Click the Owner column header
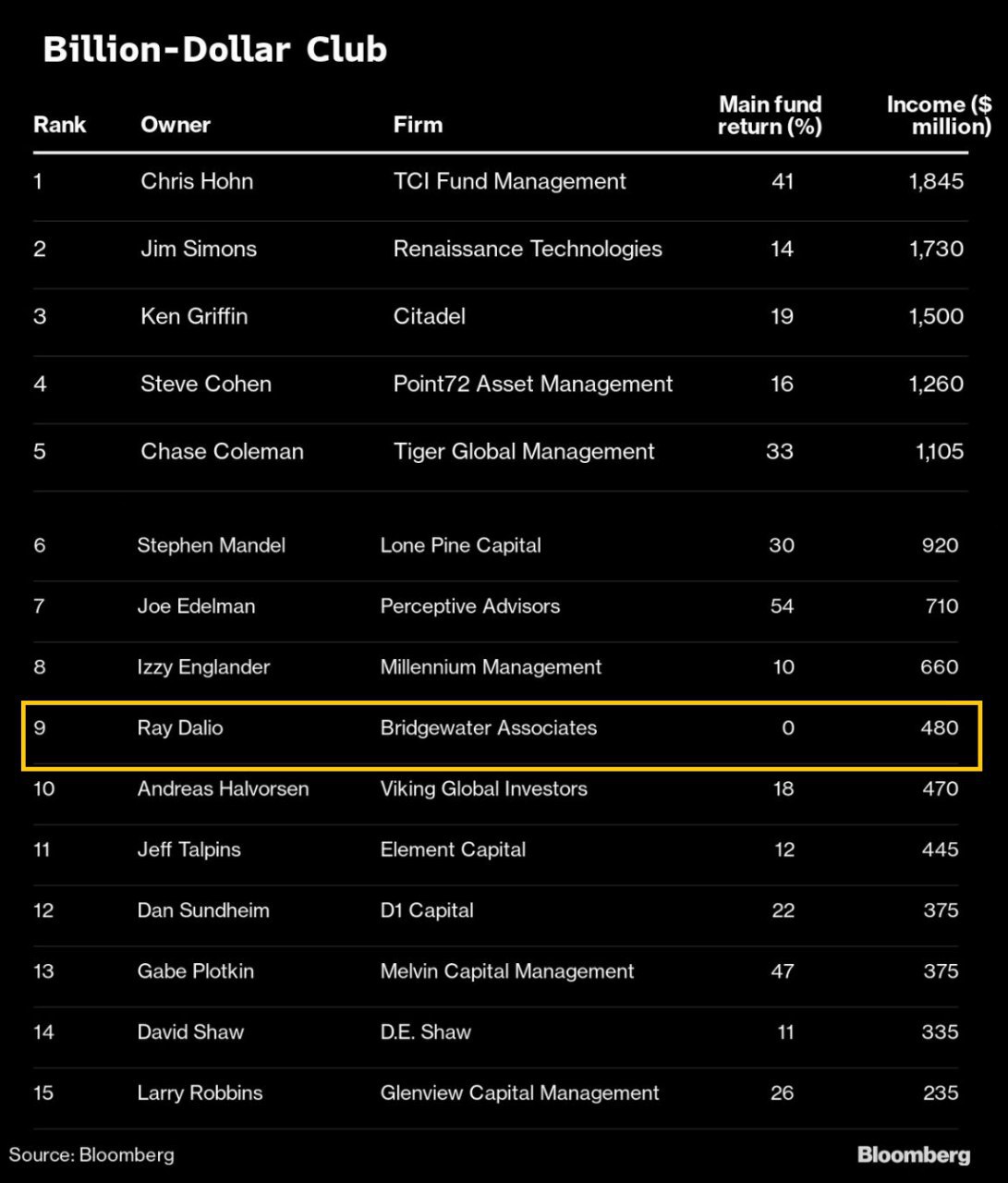The image size is (1008, 1183). [176, 125]
